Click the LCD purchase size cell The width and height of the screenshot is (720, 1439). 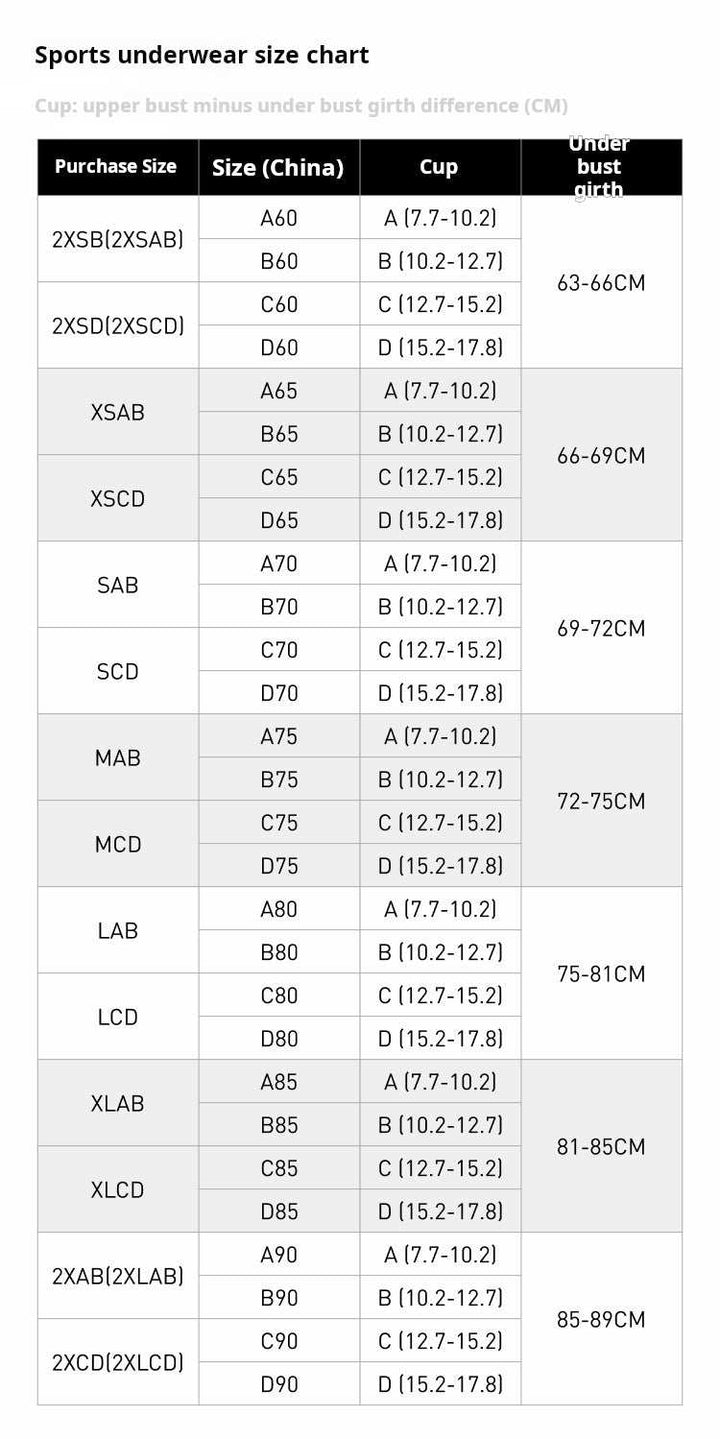(118, 1017)
